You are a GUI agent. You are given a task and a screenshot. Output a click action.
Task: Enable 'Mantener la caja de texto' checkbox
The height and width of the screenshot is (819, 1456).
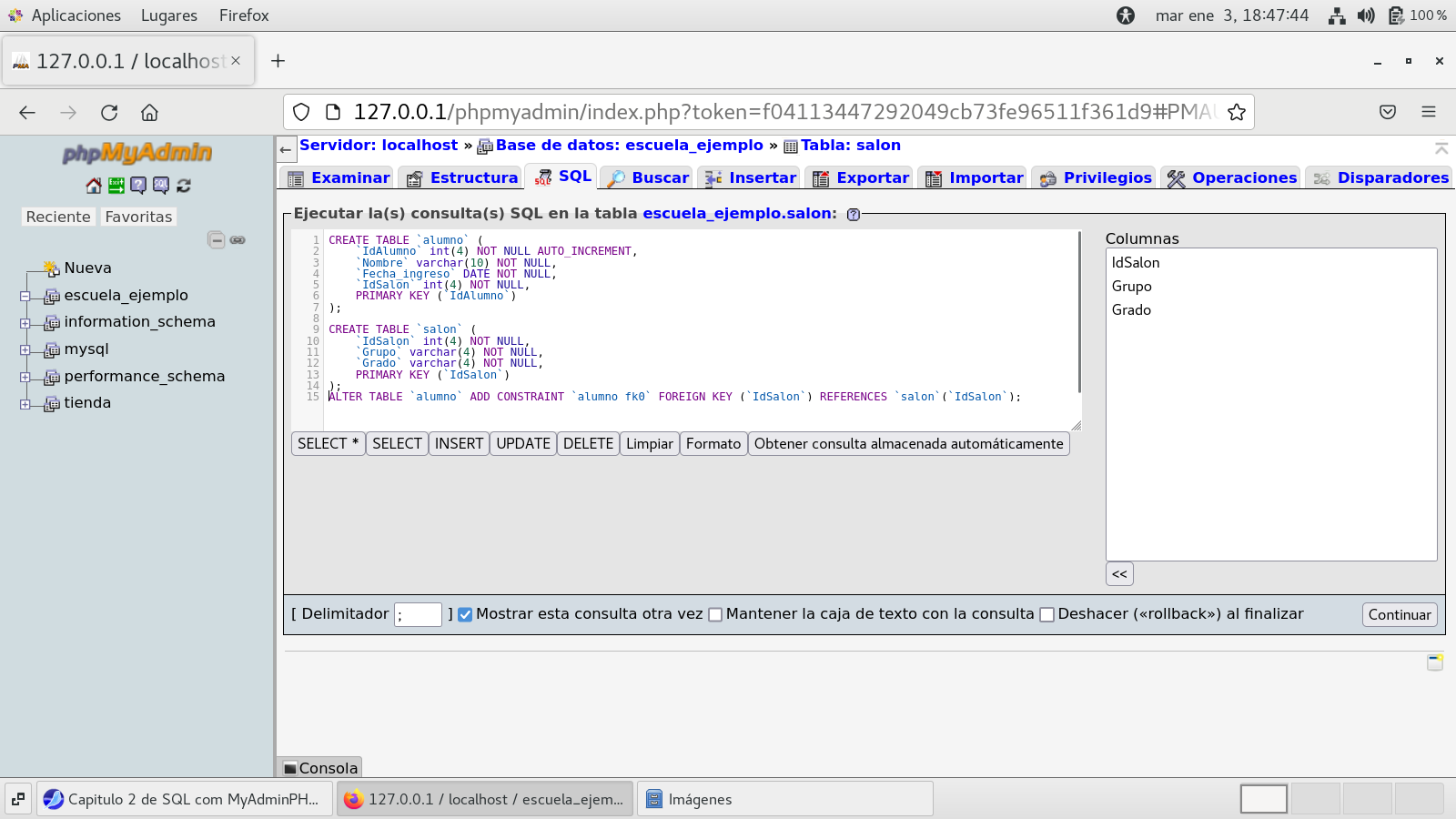715,614
